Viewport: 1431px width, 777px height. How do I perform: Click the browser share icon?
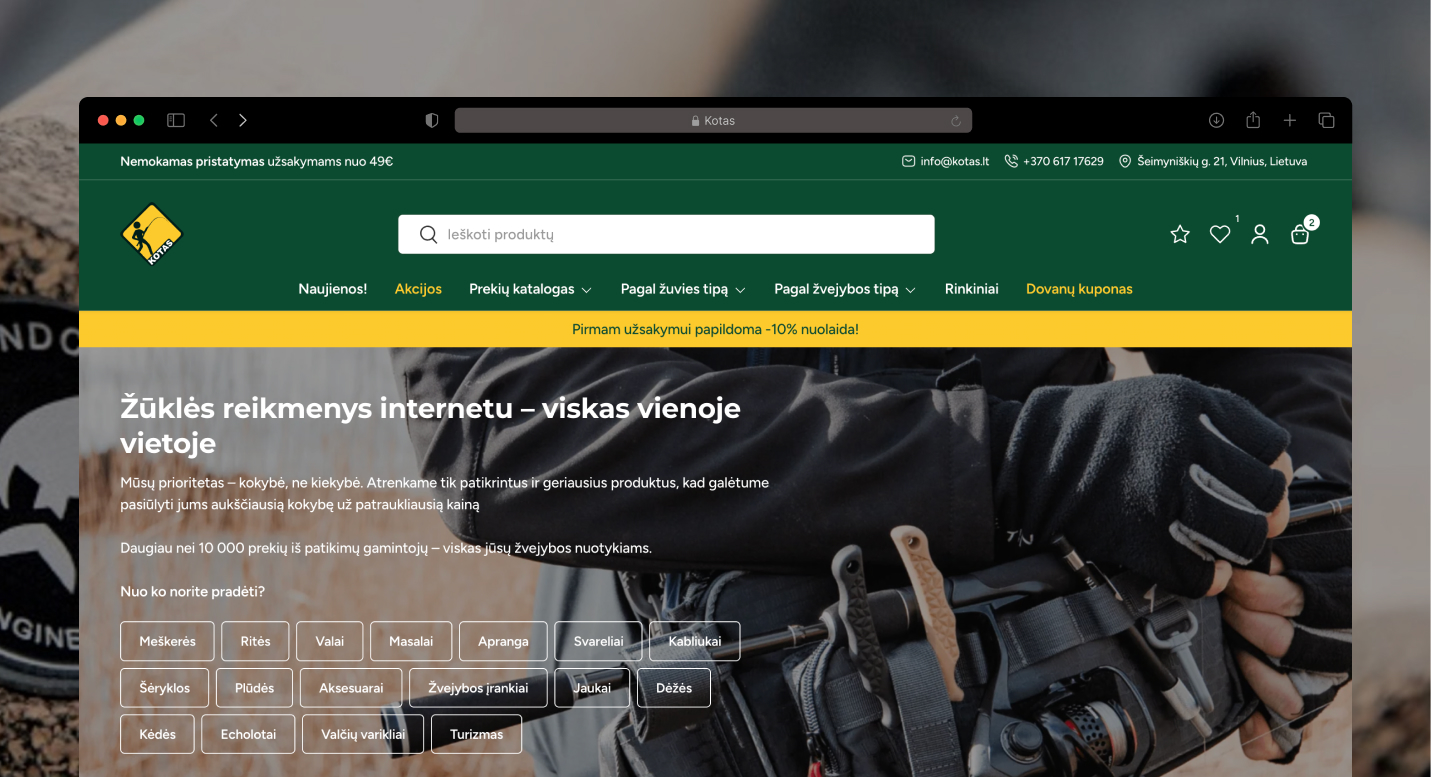point(1253,120)
